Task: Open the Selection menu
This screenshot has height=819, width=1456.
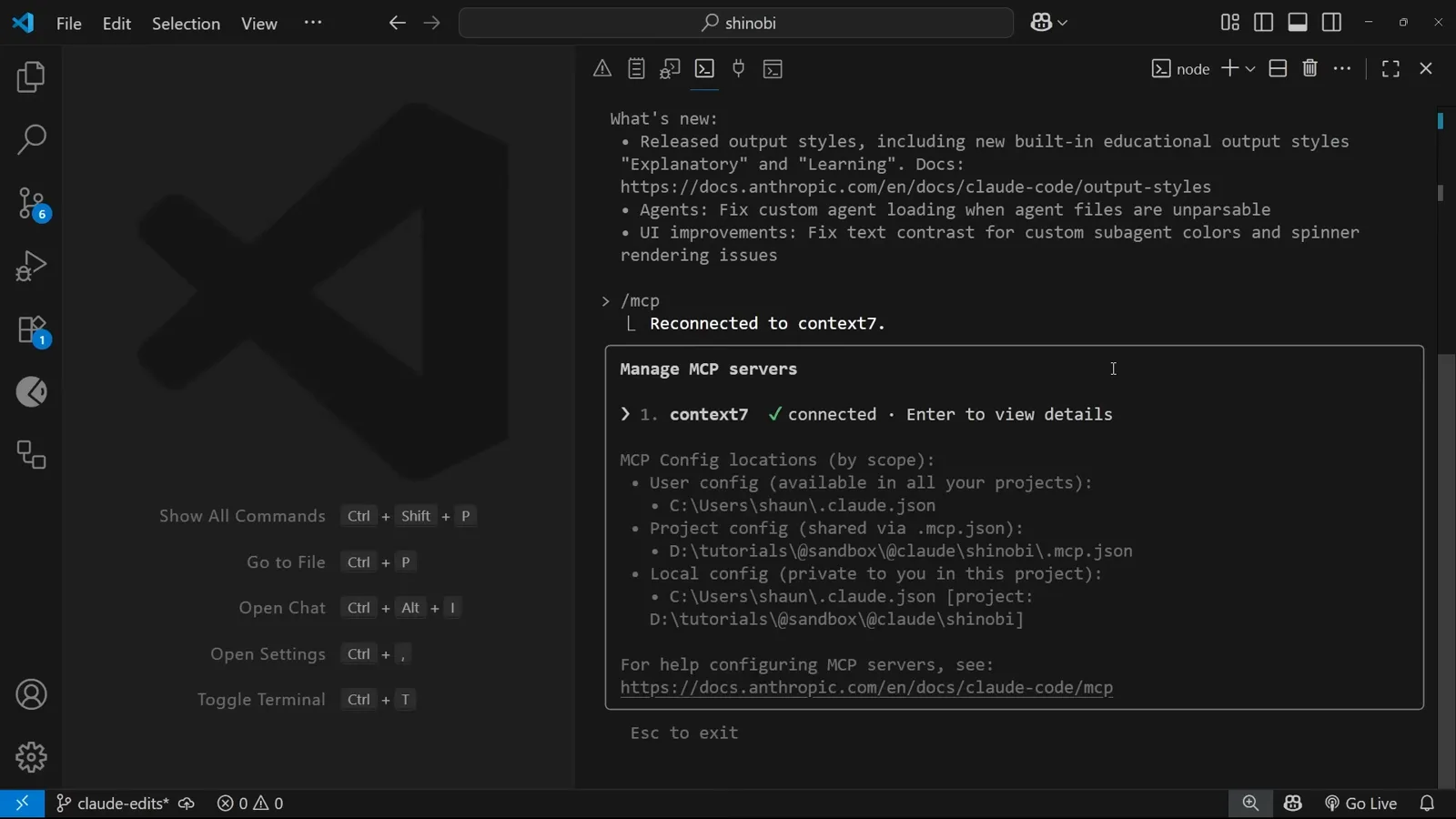Action: pos(186,24)
